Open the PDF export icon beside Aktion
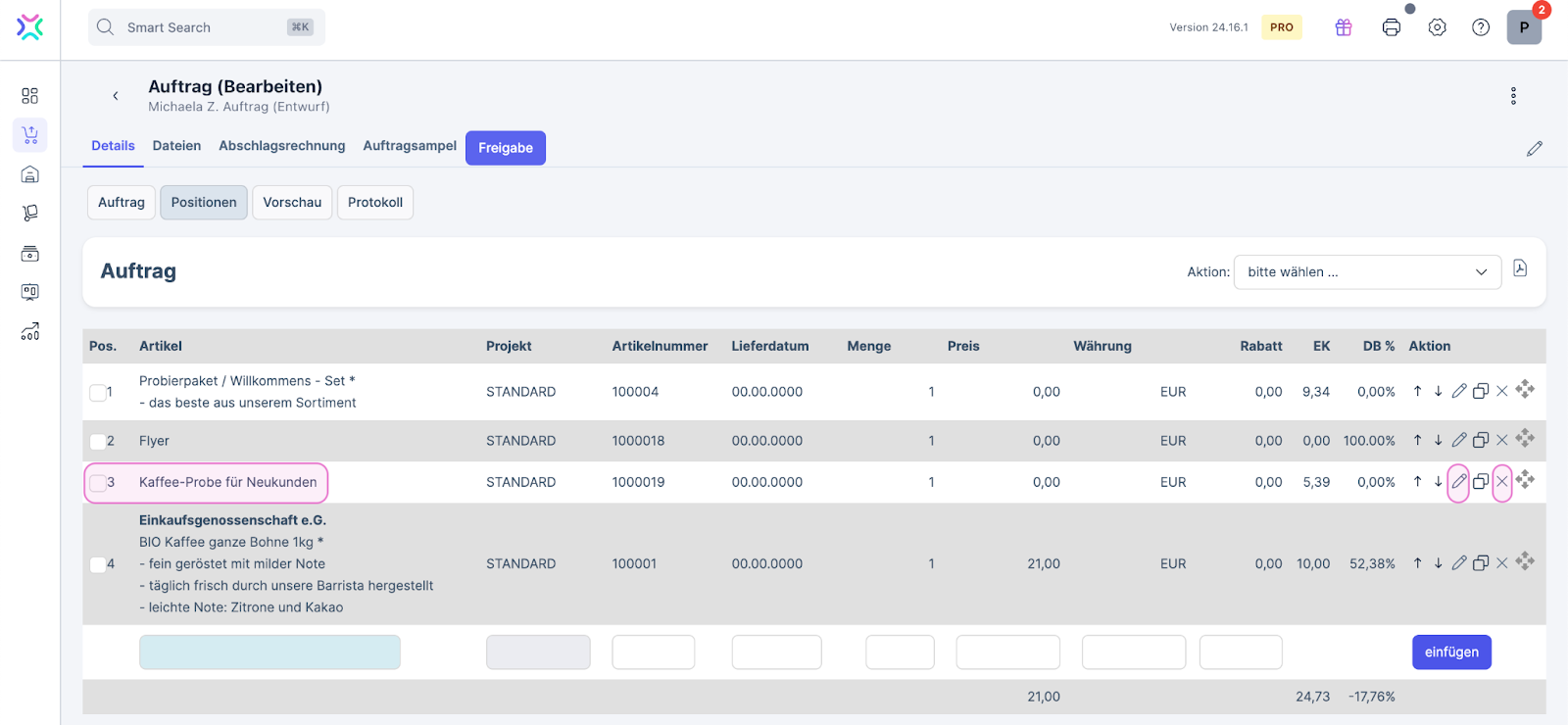The width and height of the screenshot is (1568, 725). (x=1520, y=268)
